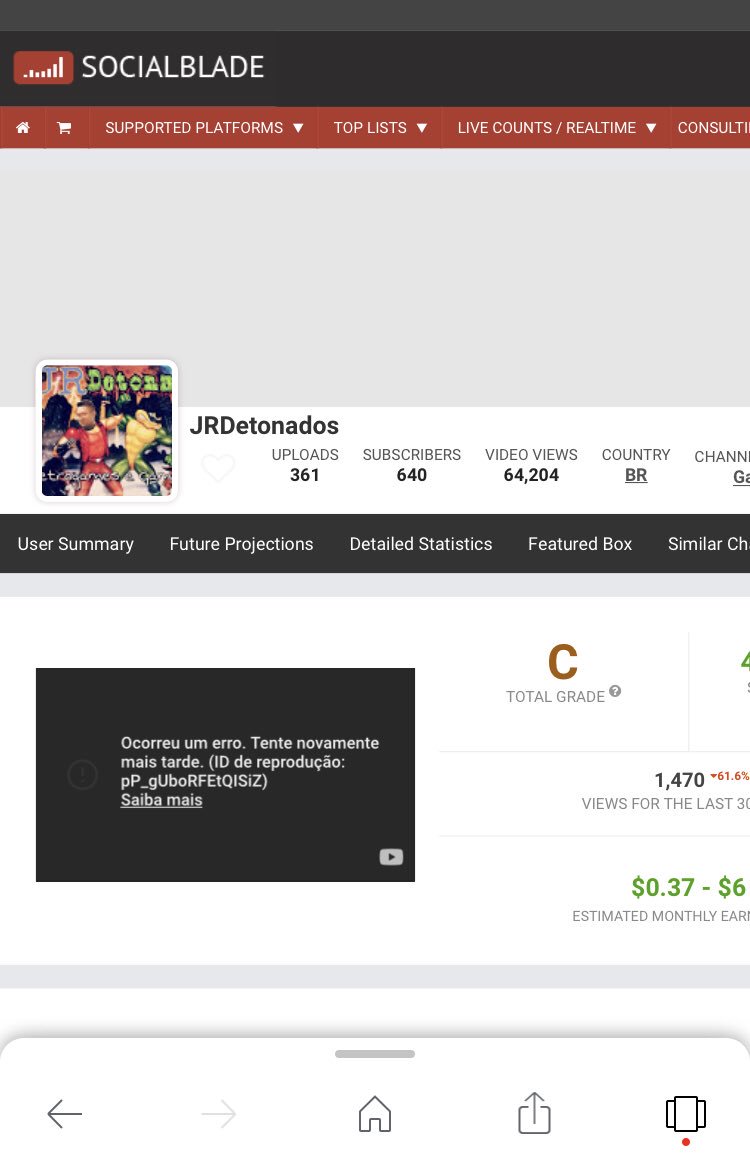Expand the Live Counts / Realtime dropdown
The width and height of the screenshot is (750, 1158).
pos(557,128)
